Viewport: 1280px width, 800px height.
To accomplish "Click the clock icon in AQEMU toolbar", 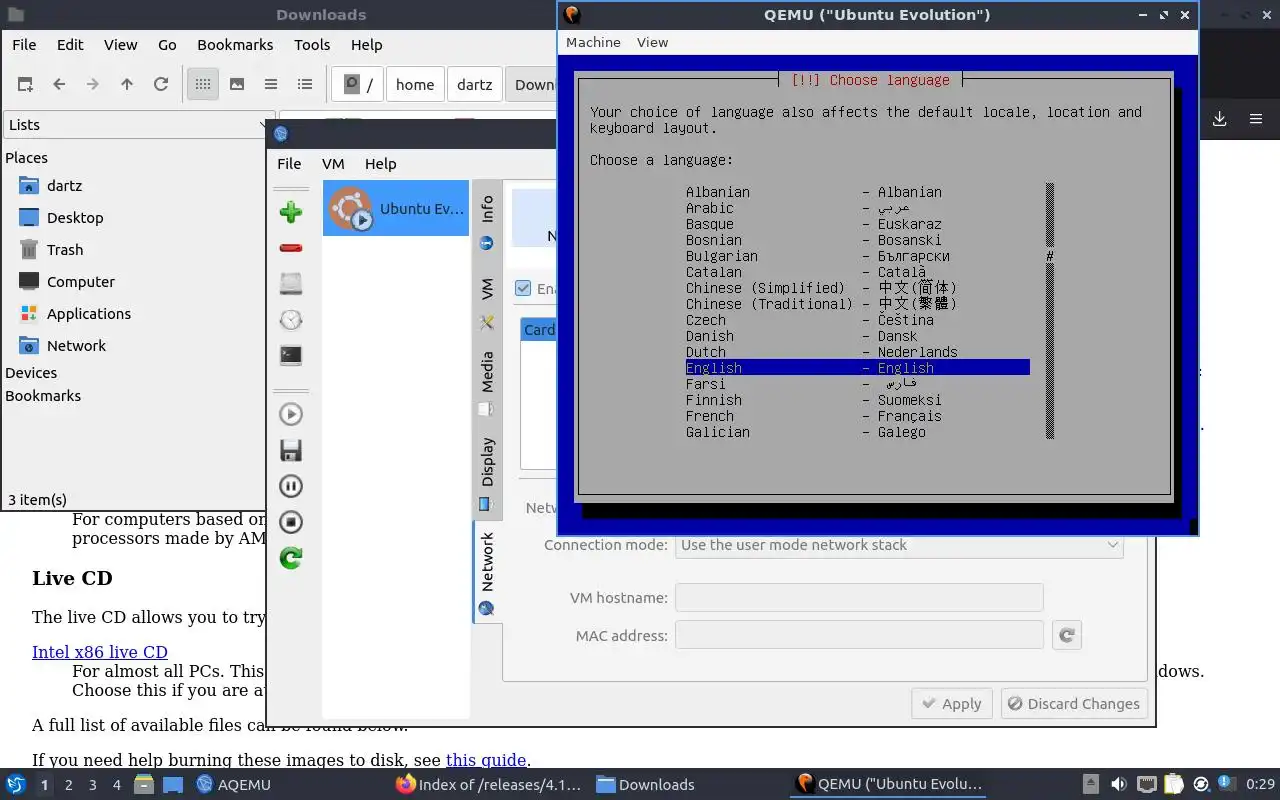I will click(x=291, y=320).
